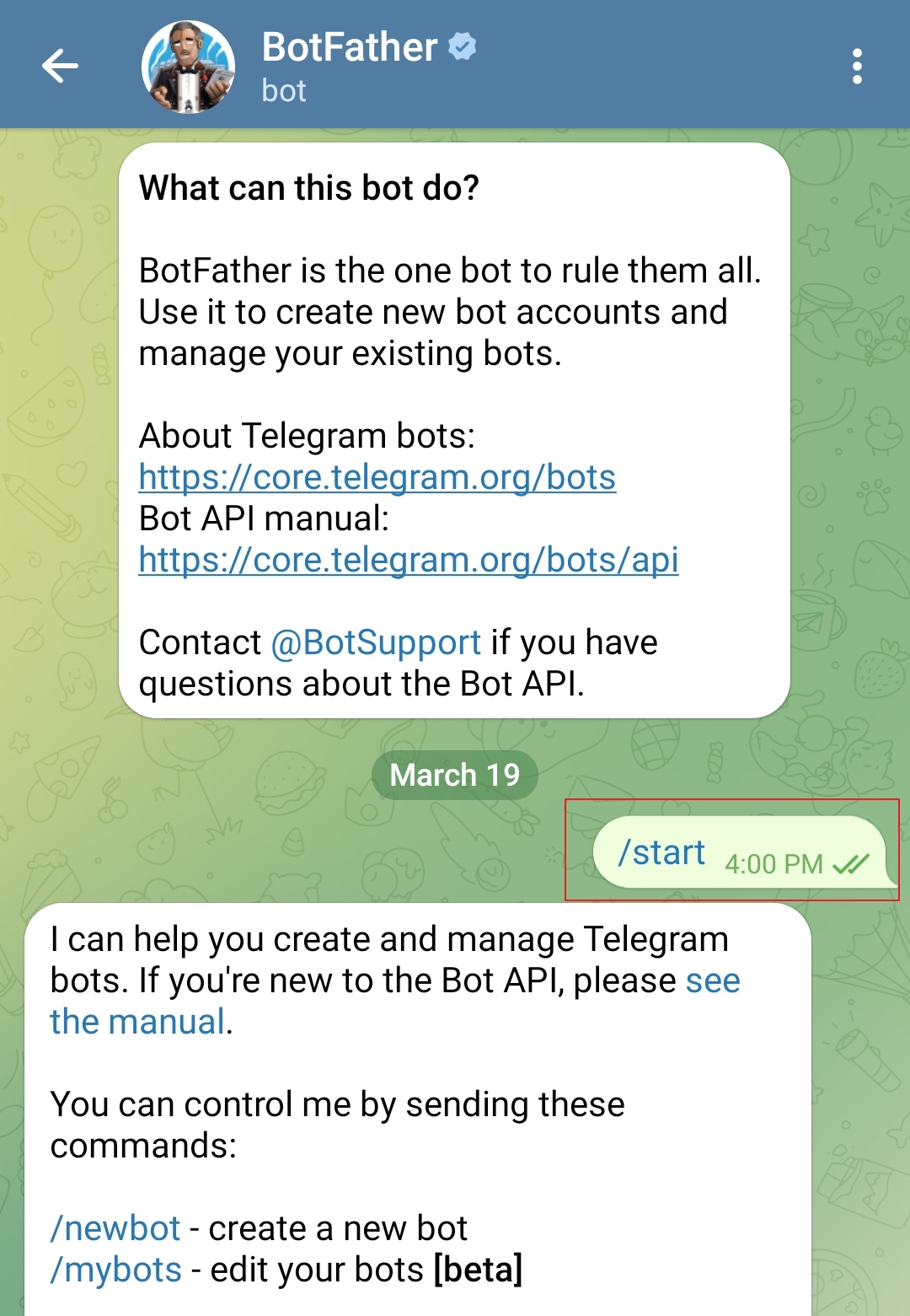Tap the double-check read receipt icon
Image resolution: width=910 pixels, height=1316 pixels.
click(851, 864)
